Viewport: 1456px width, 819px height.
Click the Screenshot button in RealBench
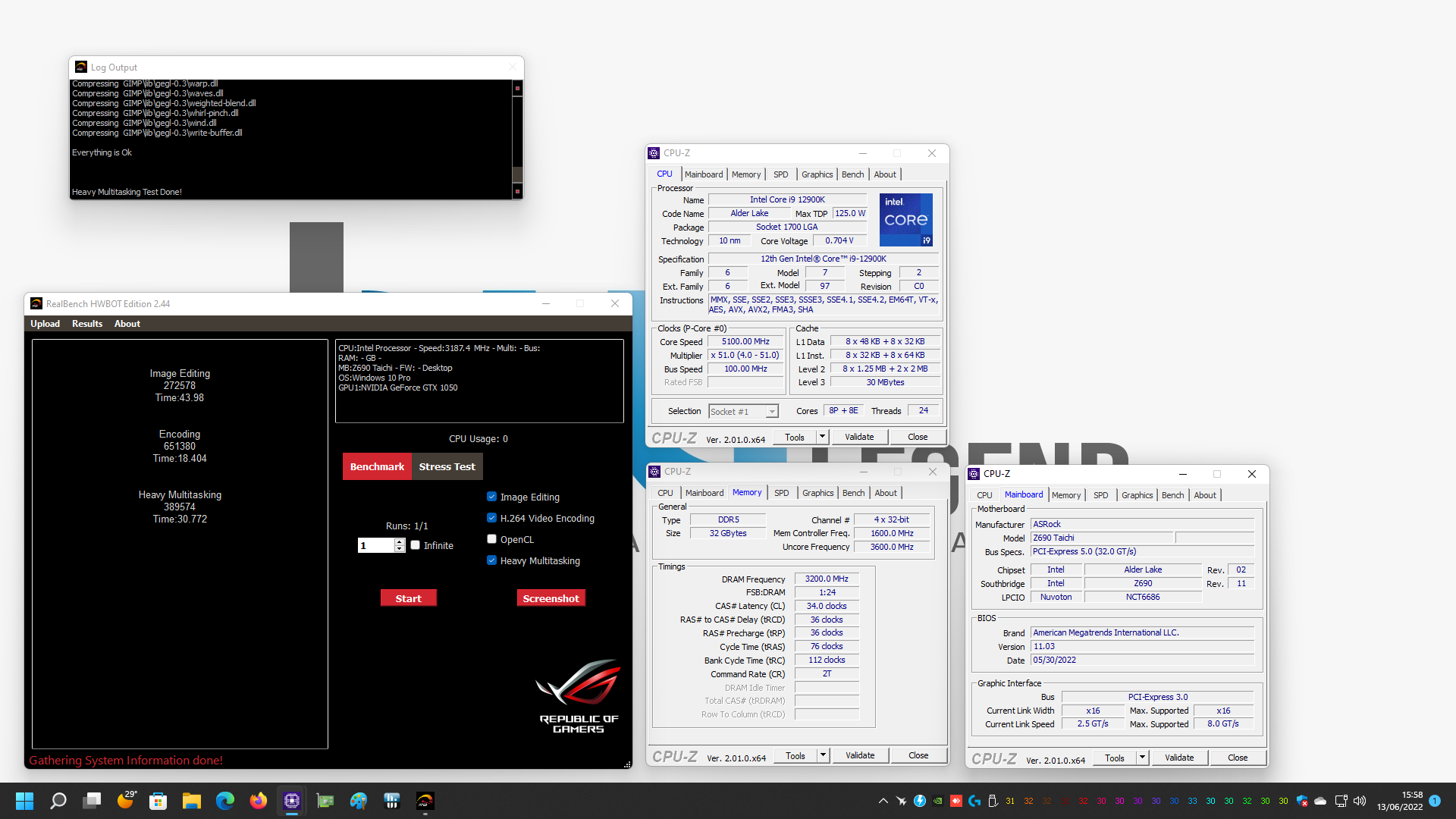click(551, 598)
